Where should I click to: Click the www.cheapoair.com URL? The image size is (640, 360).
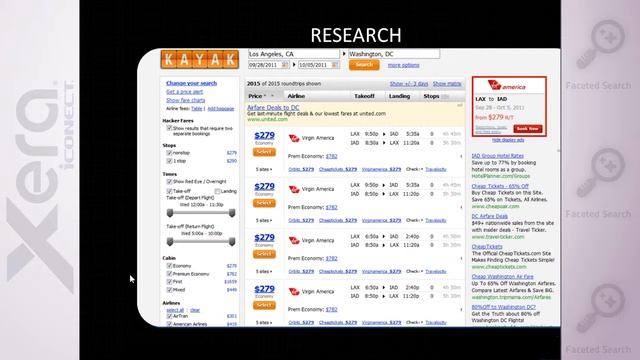coord(496,206)
